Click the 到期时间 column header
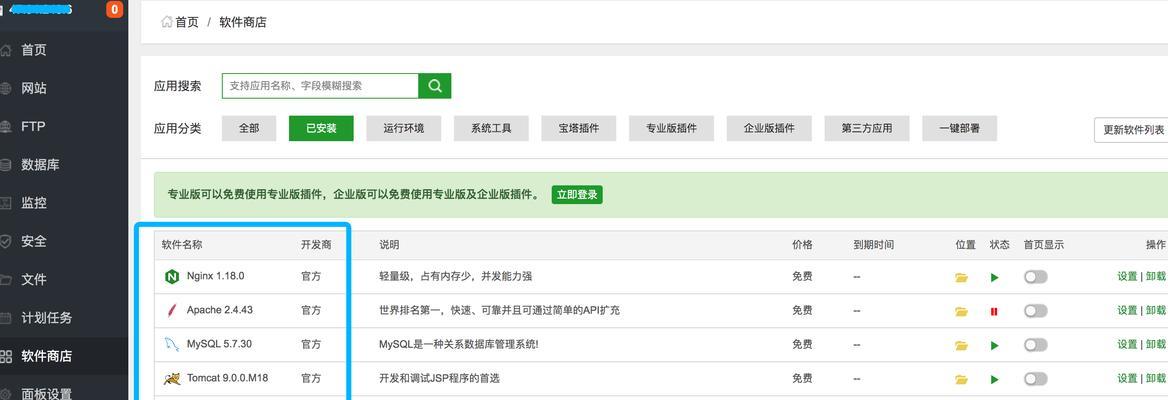 pyautogui.click(x=874, y=245)
